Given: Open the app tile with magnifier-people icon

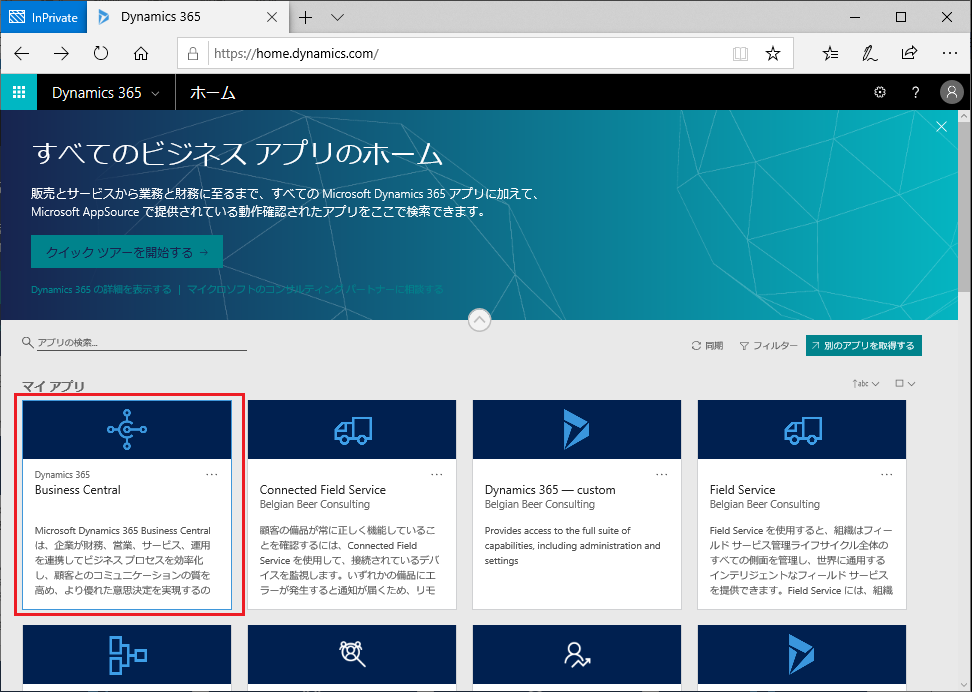Looking at the screenshot, I should pyautogui.click(x=352, y=655).
